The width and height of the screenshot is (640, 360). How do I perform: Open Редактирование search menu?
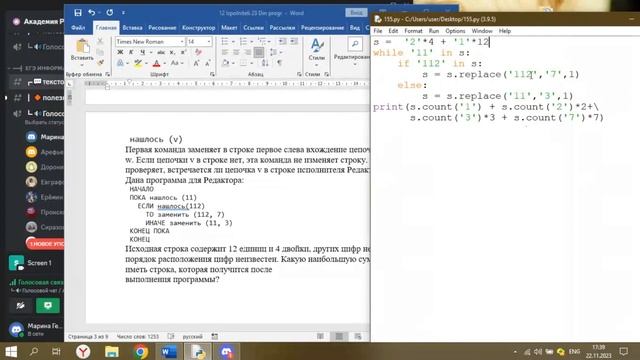pyautogui.click(x=354, y=51)
